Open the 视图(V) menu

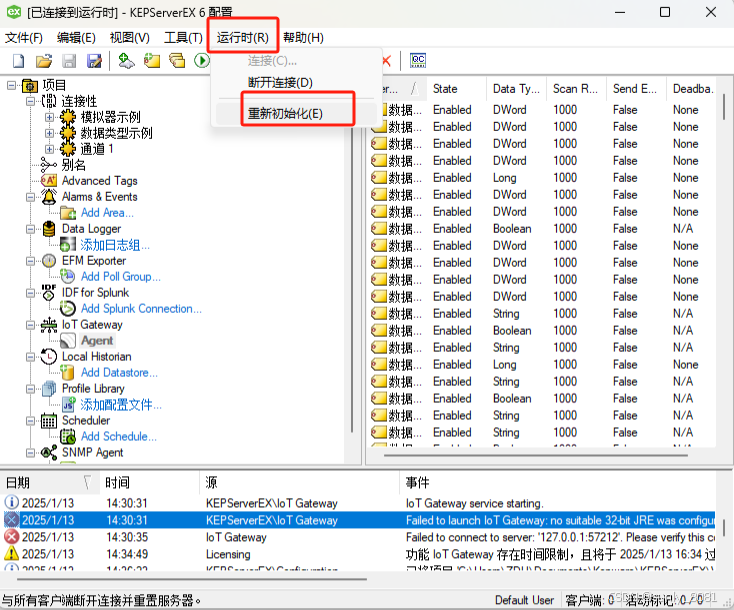pyautogui.click(x=130, y=37)
